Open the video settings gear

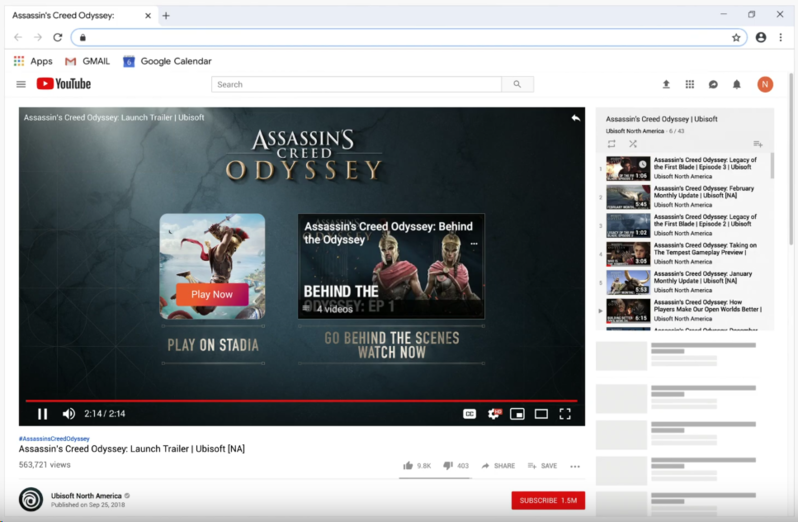[x=494, y=414]
